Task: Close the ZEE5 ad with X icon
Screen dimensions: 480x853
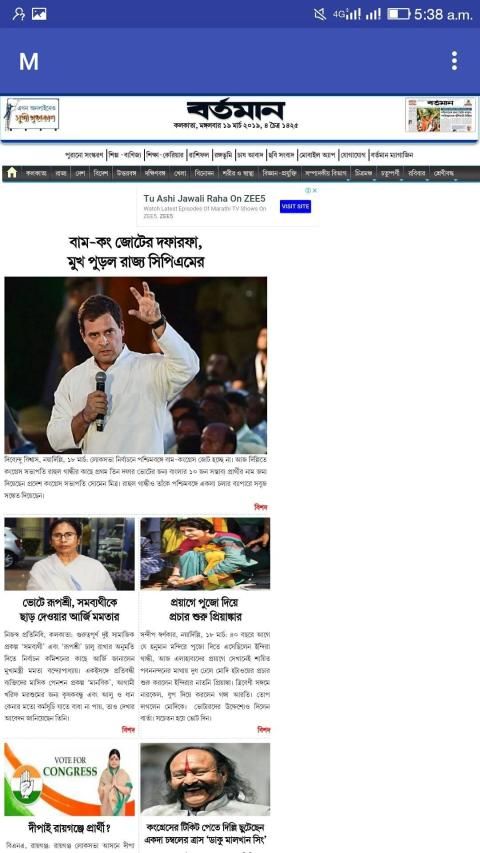Action: (x=315, y=190)
